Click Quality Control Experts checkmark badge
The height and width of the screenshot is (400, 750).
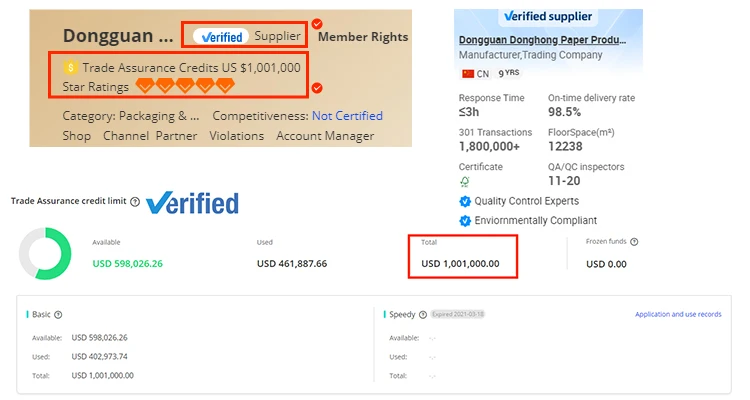click(x=464, y=201)
